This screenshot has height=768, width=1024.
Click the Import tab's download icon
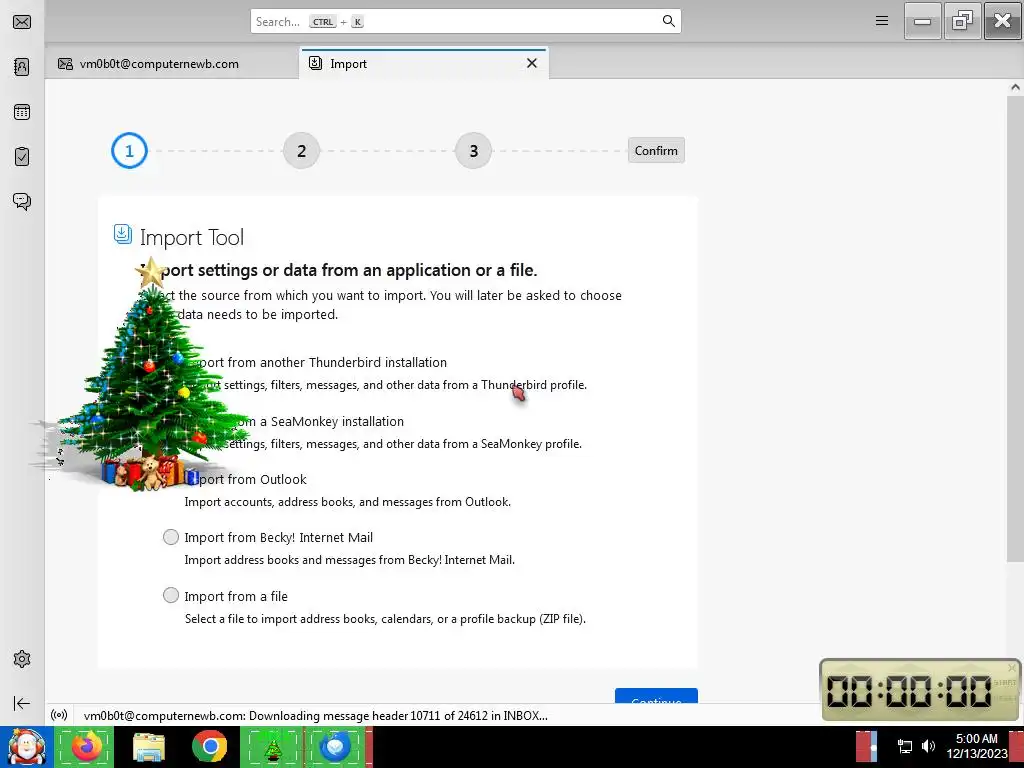point(315,63)
